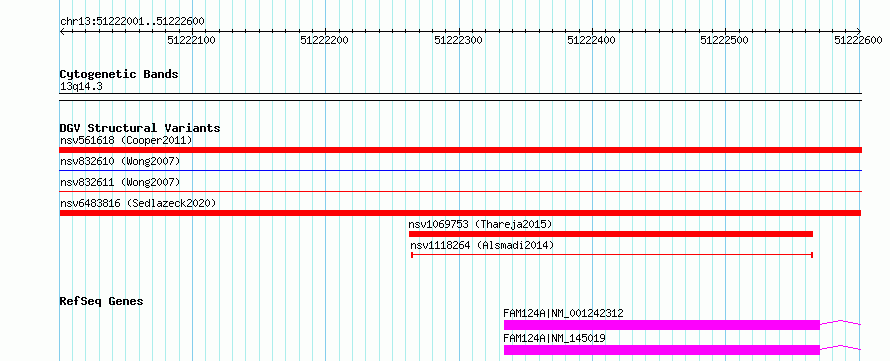Click the 13q14.3 band label

(81, 87)
